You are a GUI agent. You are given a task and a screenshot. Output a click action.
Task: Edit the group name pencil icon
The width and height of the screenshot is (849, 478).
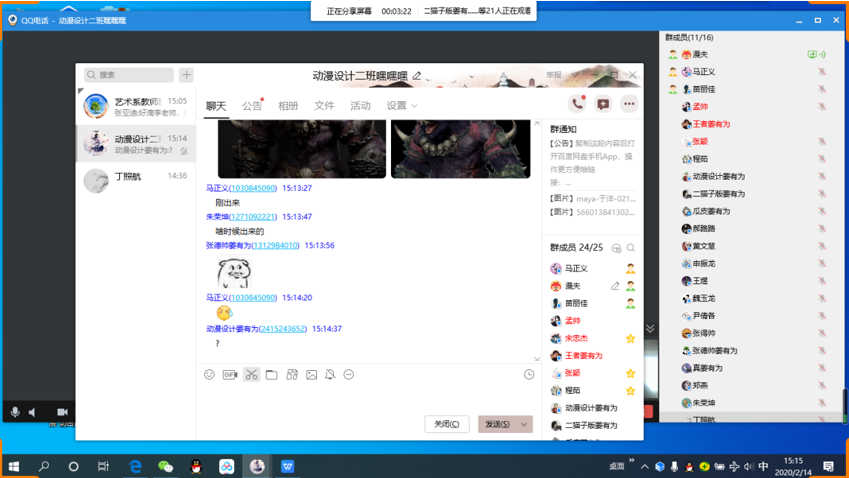tap(416, 76)
